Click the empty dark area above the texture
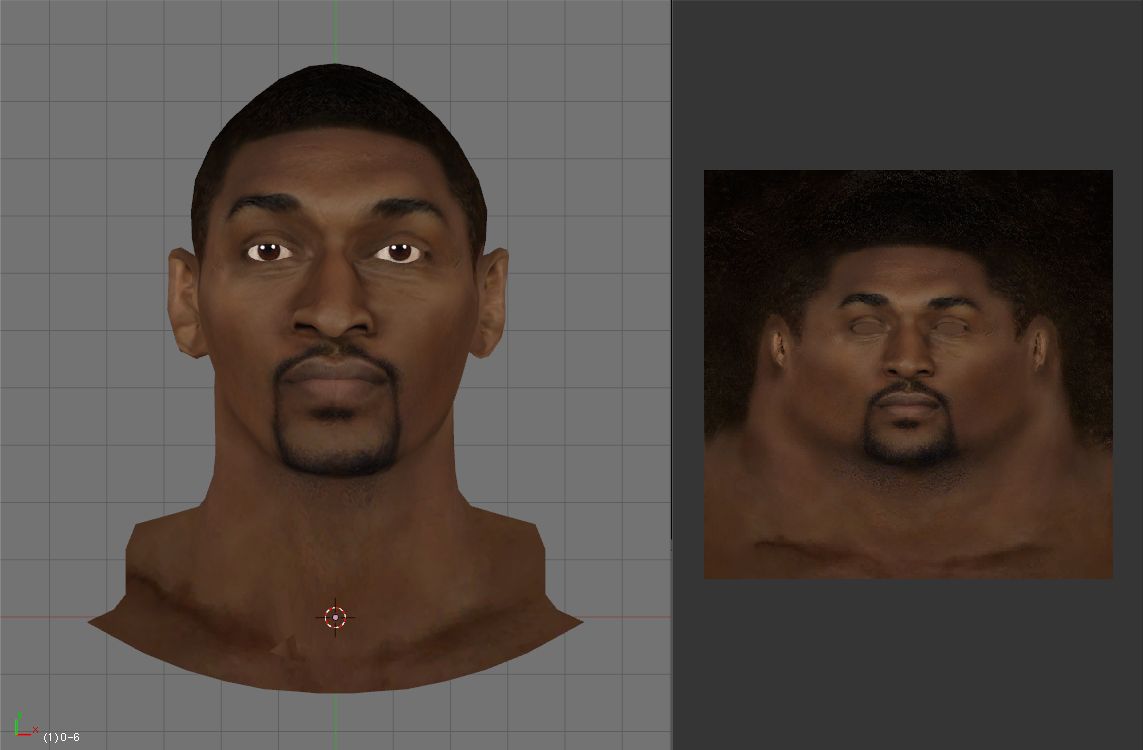 click(x=908, y=85)
